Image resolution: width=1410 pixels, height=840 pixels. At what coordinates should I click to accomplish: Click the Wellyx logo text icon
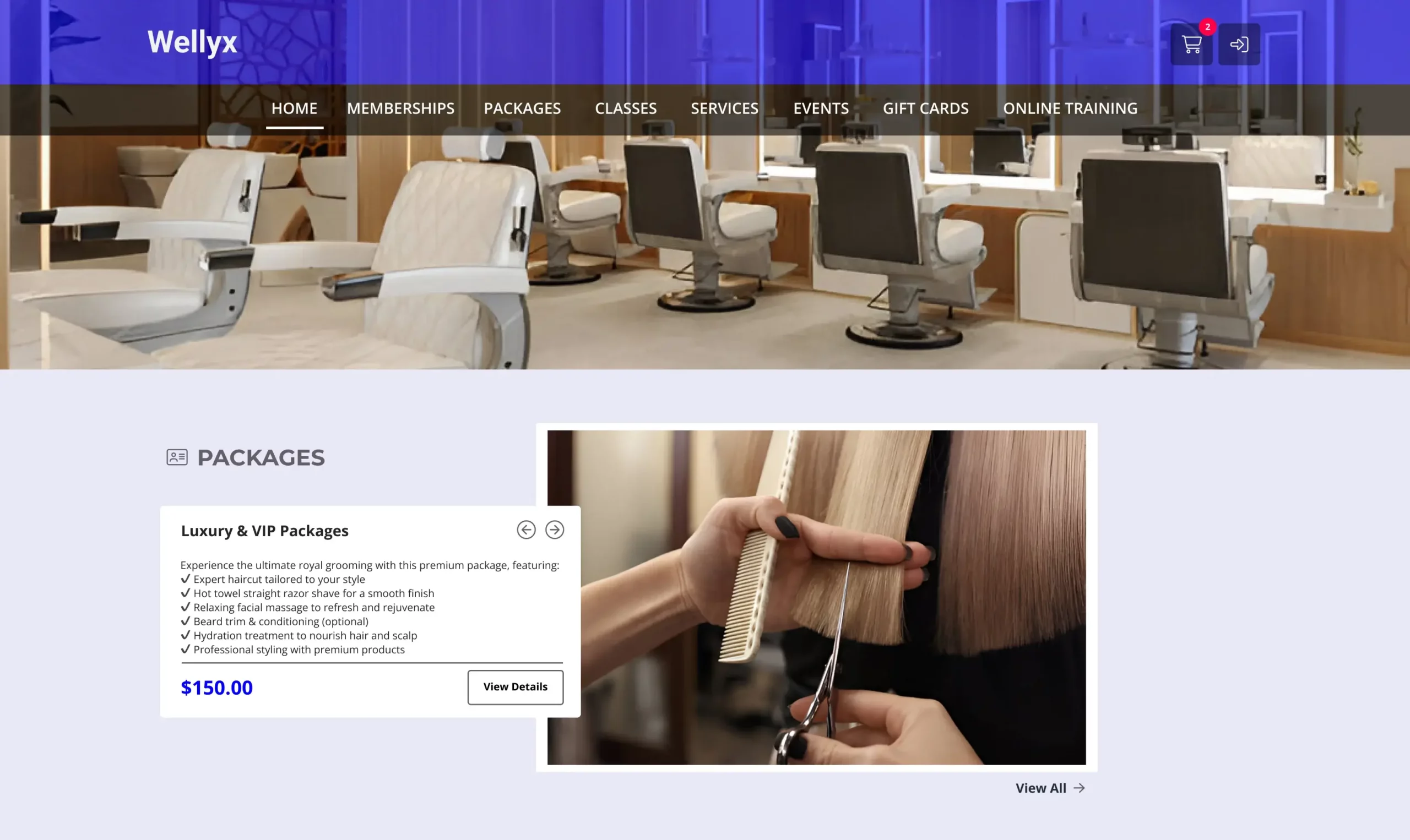coord(192,42)
